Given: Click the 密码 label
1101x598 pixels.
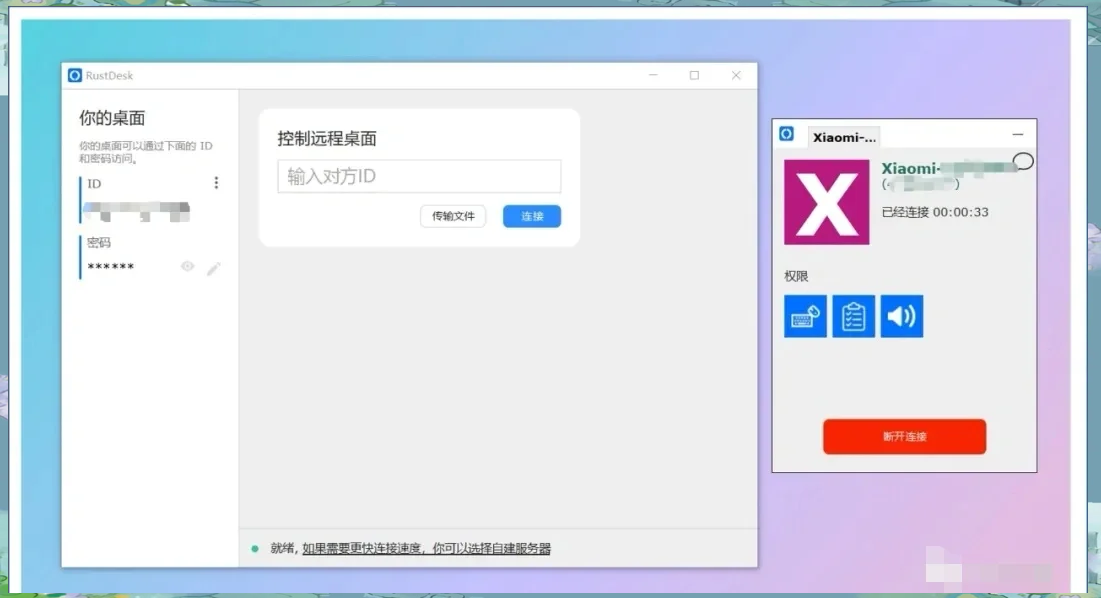Looking at the screenshot, I should pos(98,243).
